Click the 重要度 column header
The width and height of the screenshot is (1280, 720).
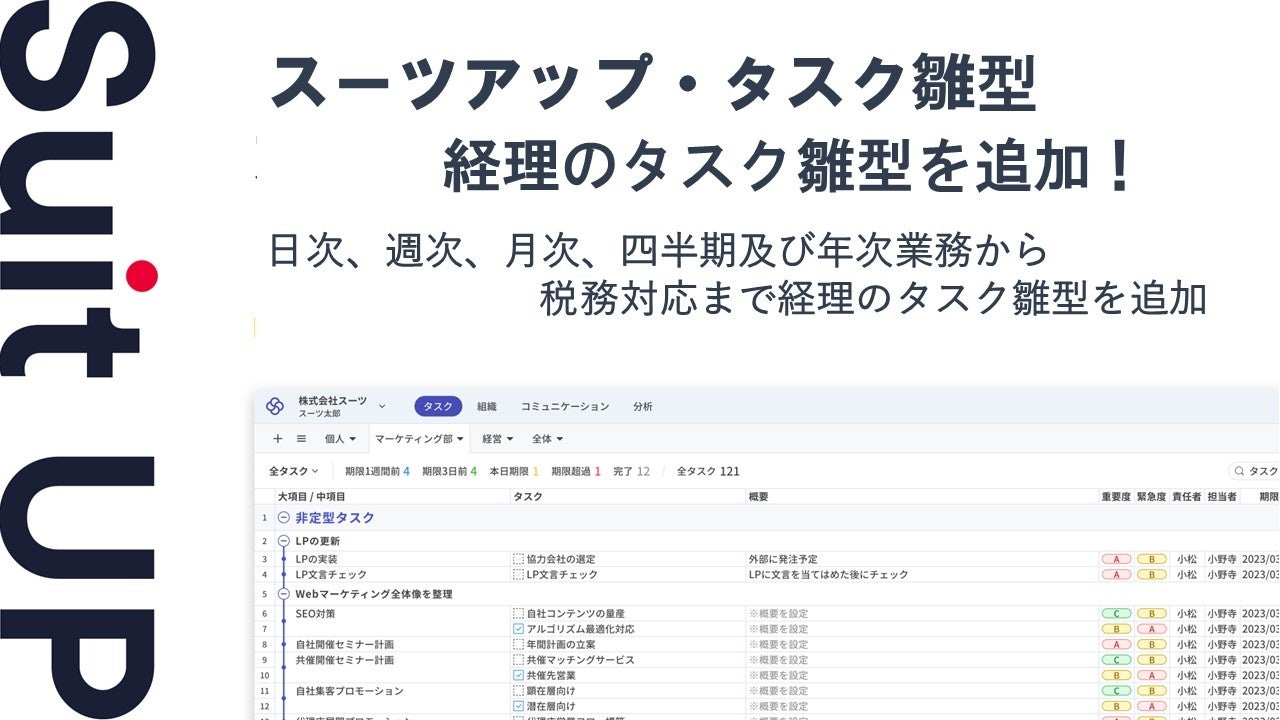[x=1116, y=497]
